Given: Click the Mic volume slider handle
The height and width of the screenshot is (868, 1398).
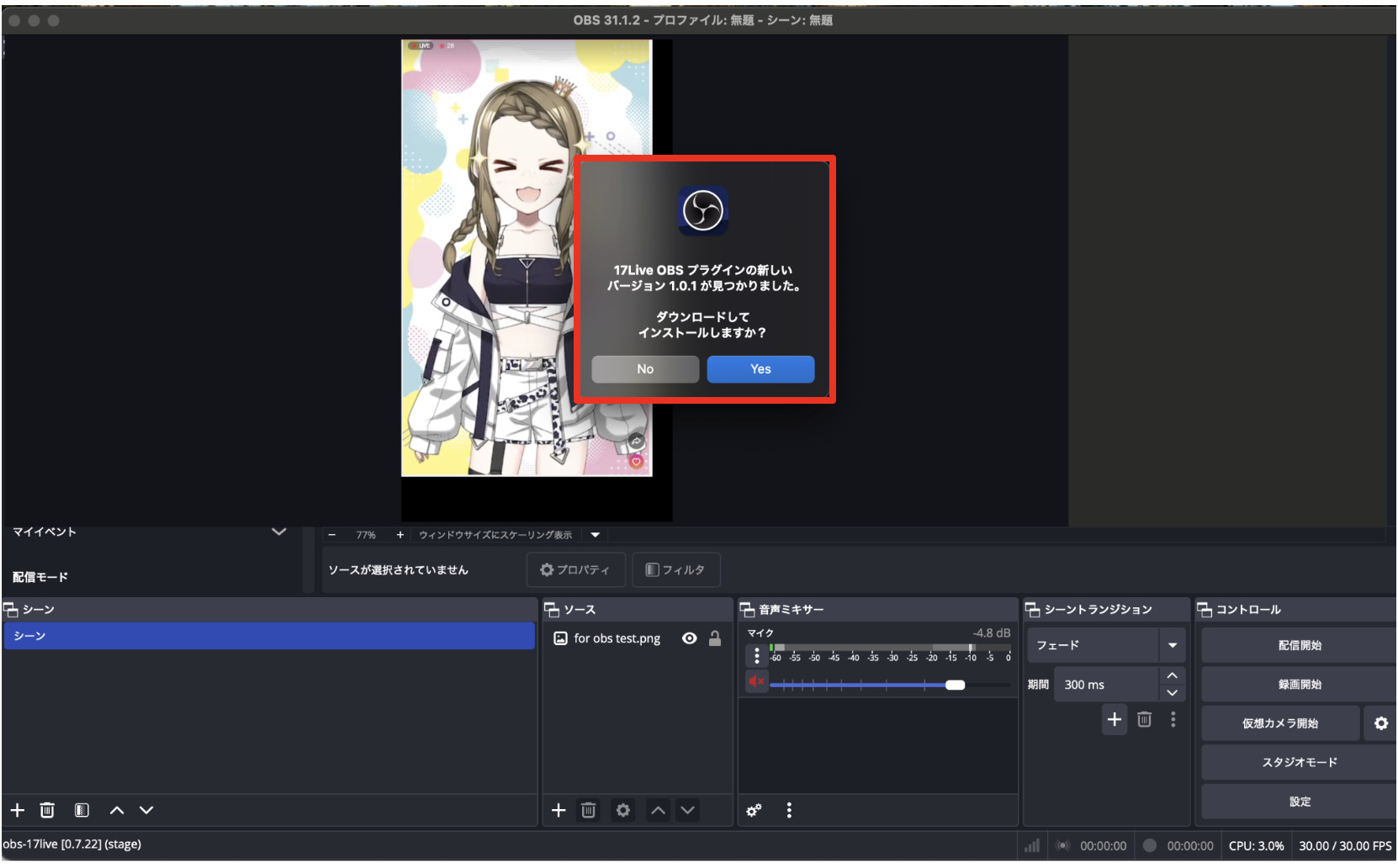Looking at the screenshot, I should 955,685.
